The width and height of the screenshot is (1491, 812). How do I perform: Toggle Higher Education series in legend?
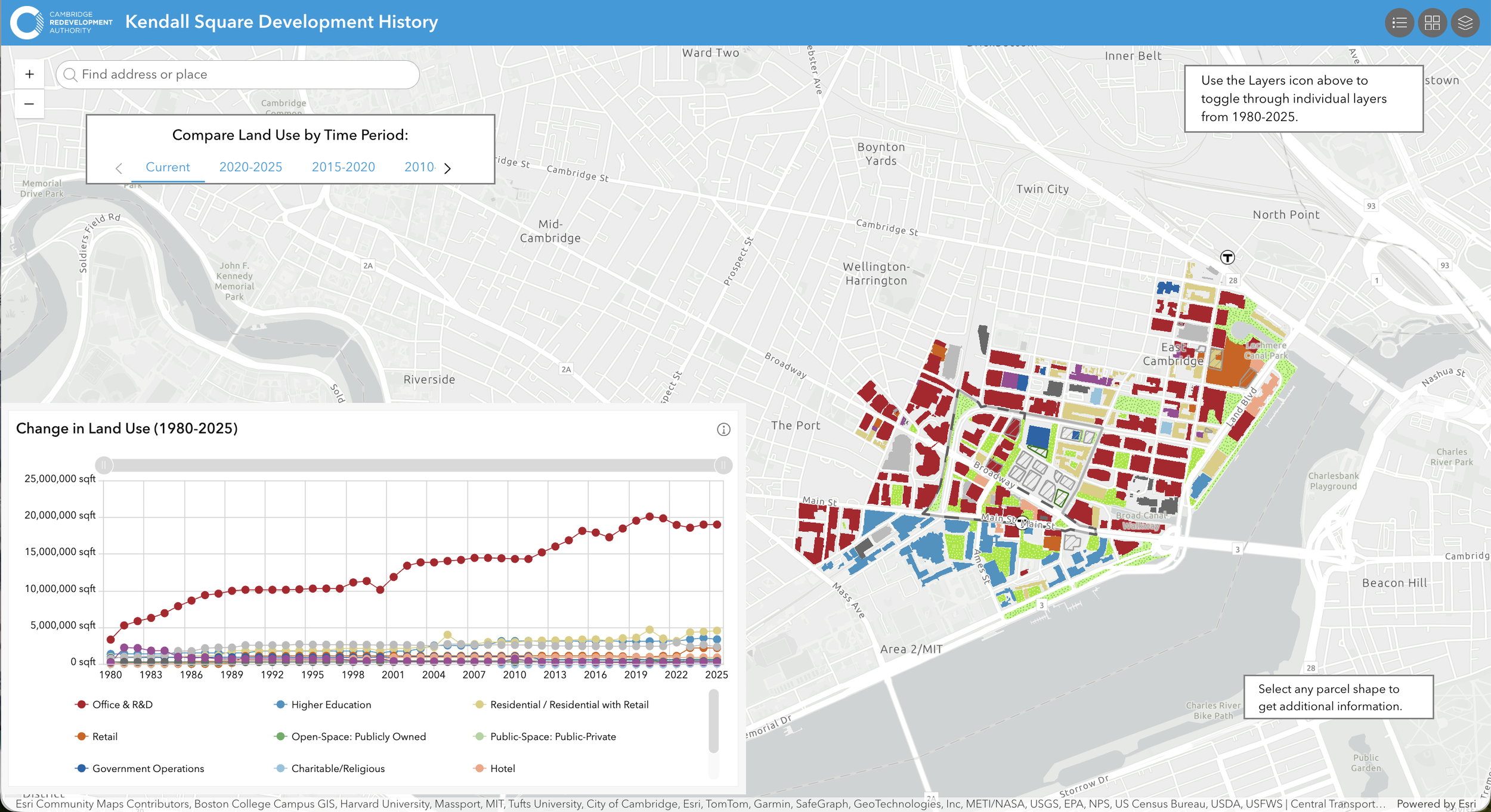[x=323, y=705]
